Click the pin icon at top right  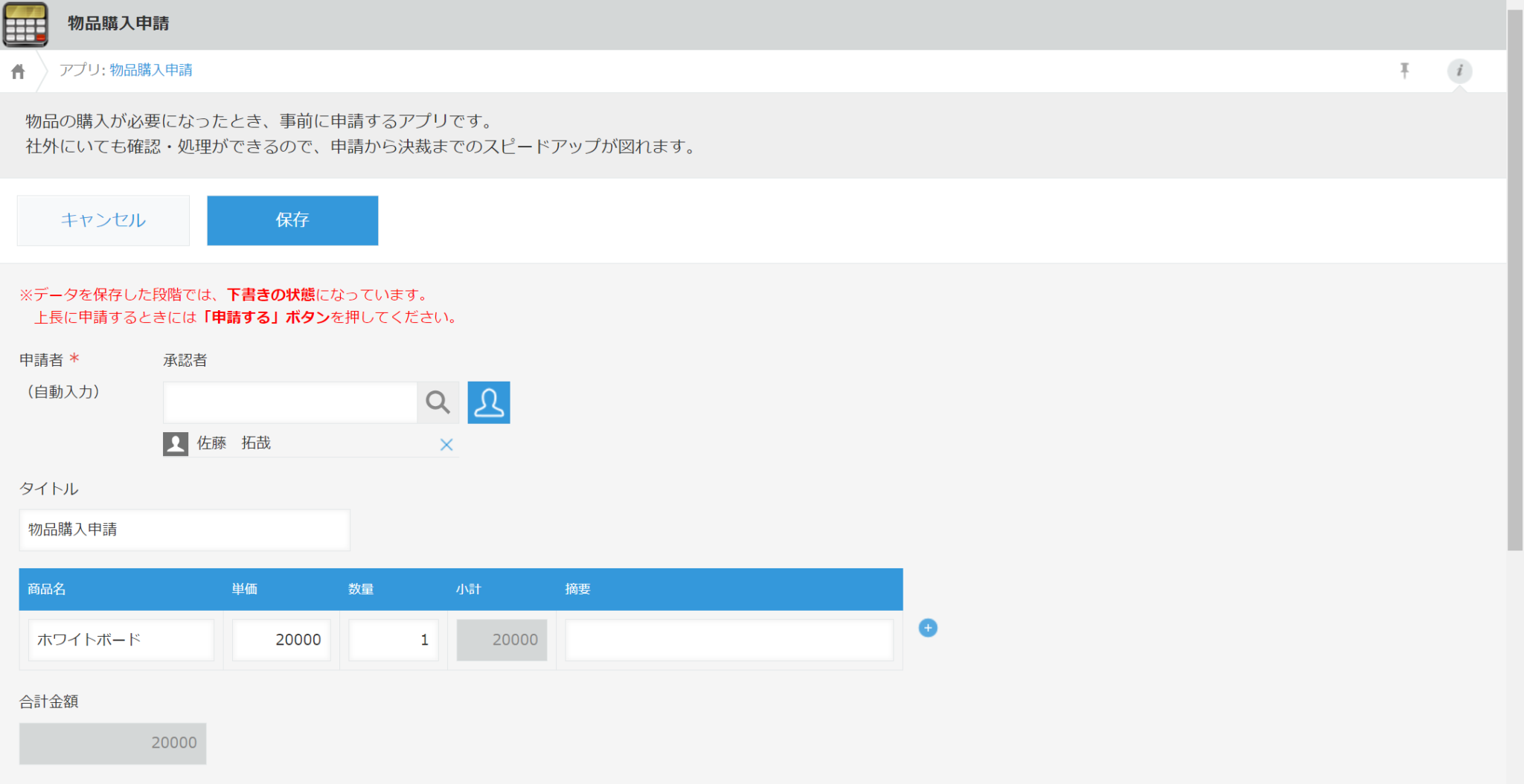1403,71
